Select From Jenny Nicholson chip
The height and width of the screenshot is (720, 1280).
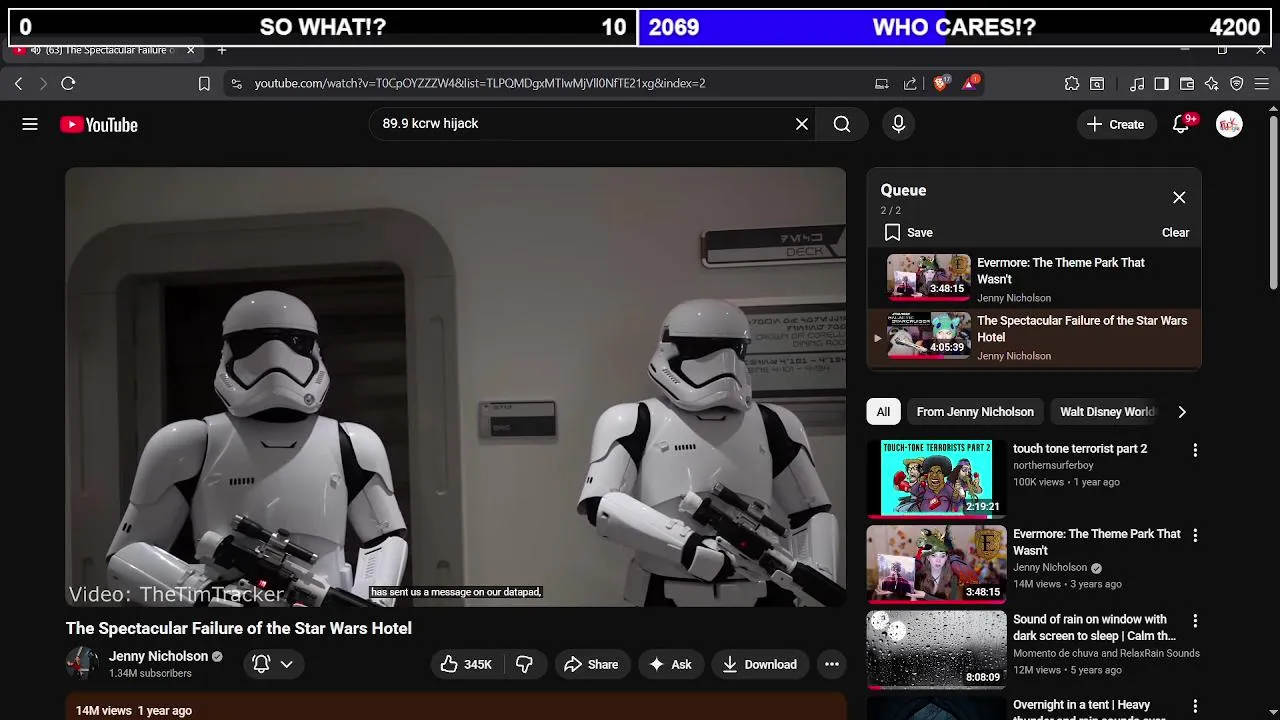[975, 412]
